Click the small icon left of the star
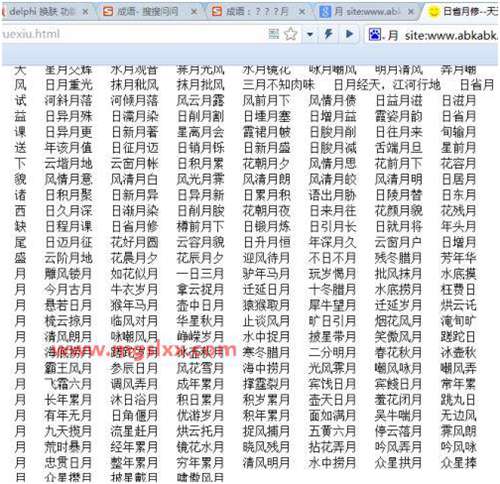This screenshot has width=500, height=484. coord(274,33)
